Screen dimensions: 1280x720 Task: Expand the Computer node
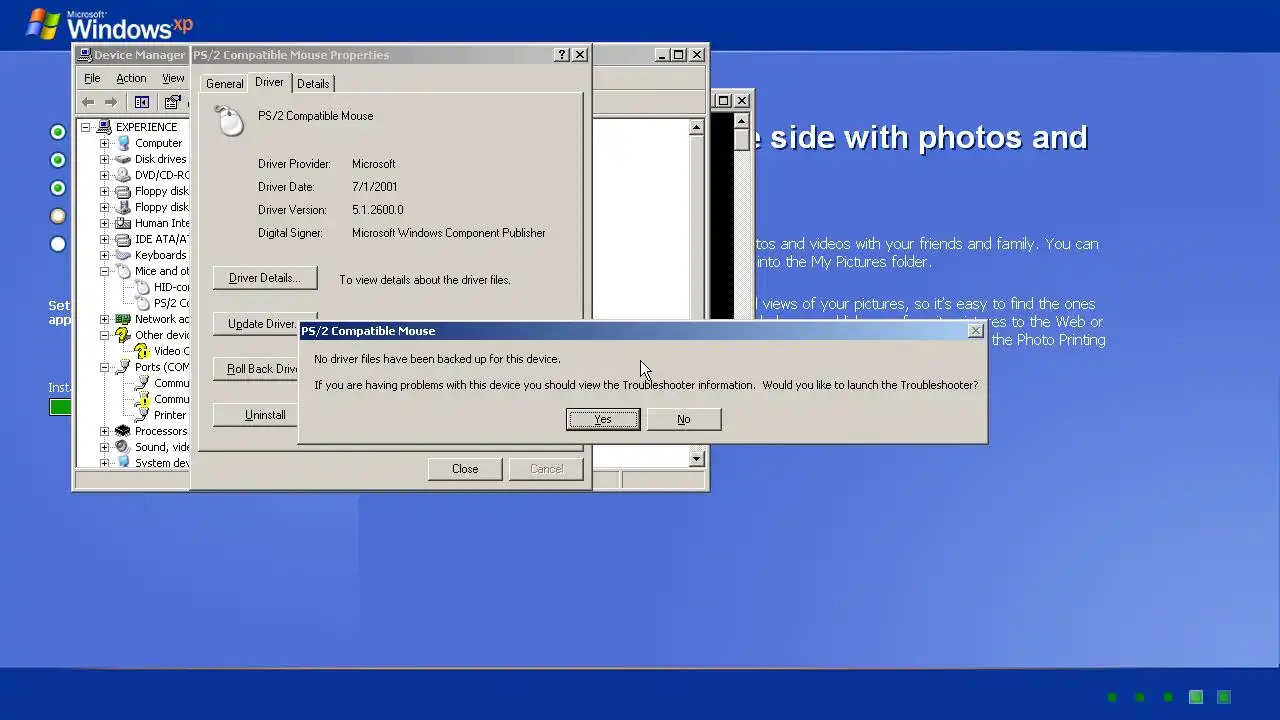click(x=104, y=143)
